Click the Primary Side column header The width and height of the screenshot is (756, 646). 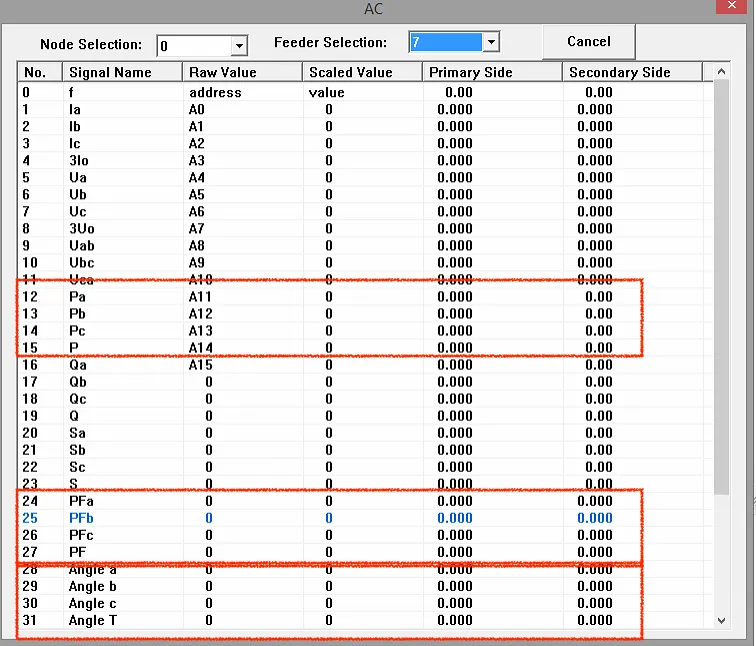tap(492, 72)
